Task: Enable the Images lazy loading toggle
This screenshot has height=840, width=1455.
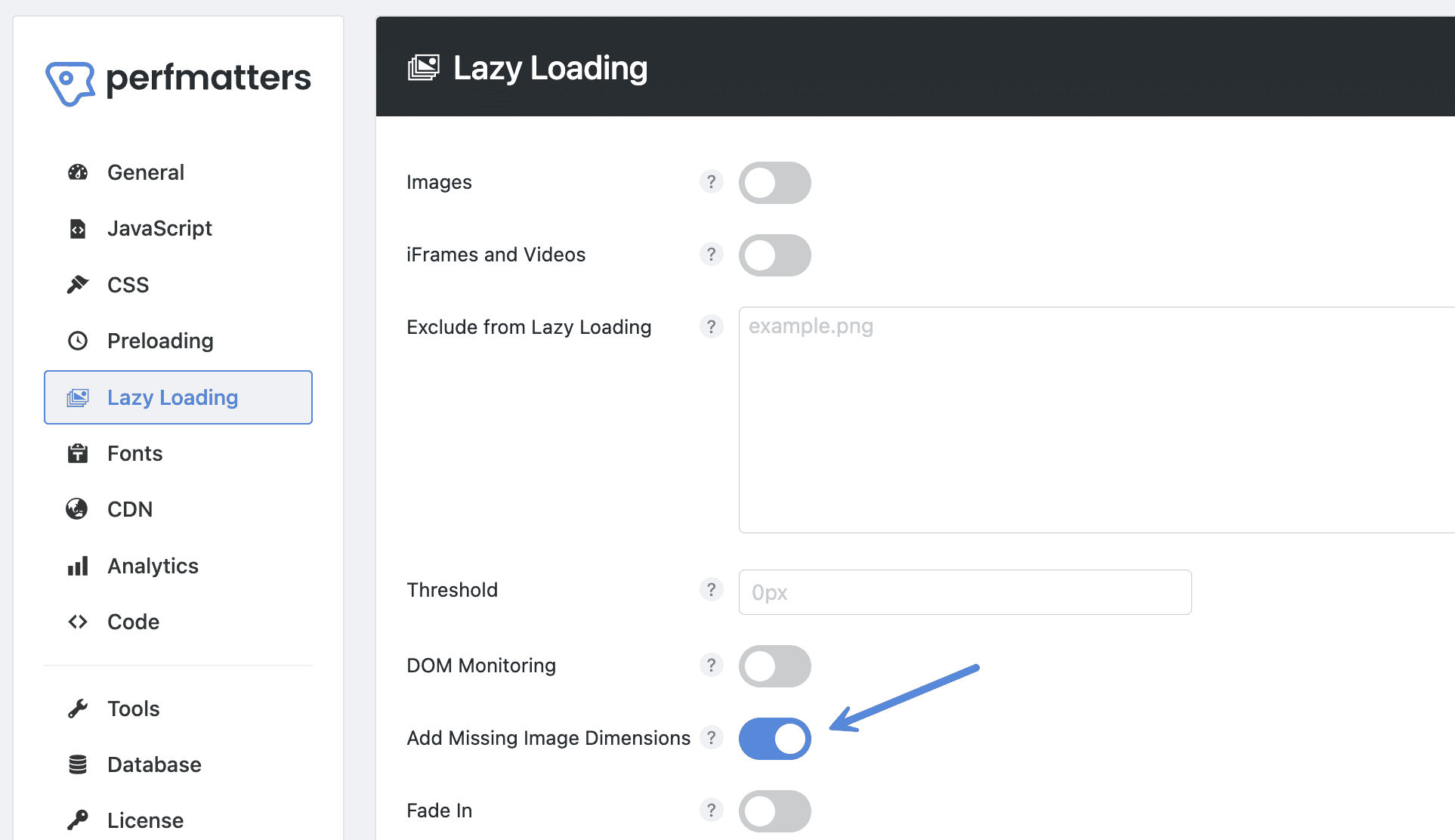Action: 774,182
